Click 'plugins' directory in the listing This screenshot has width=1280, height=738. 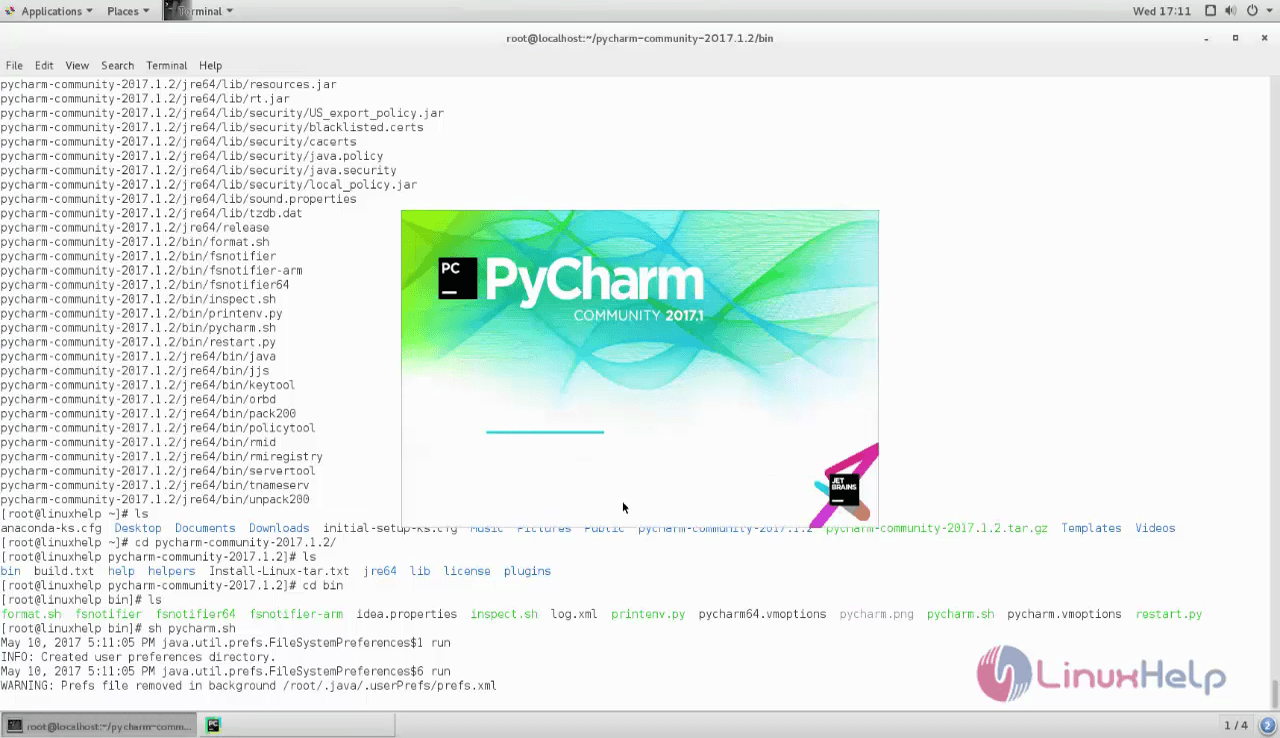click(x=527, y=571)
